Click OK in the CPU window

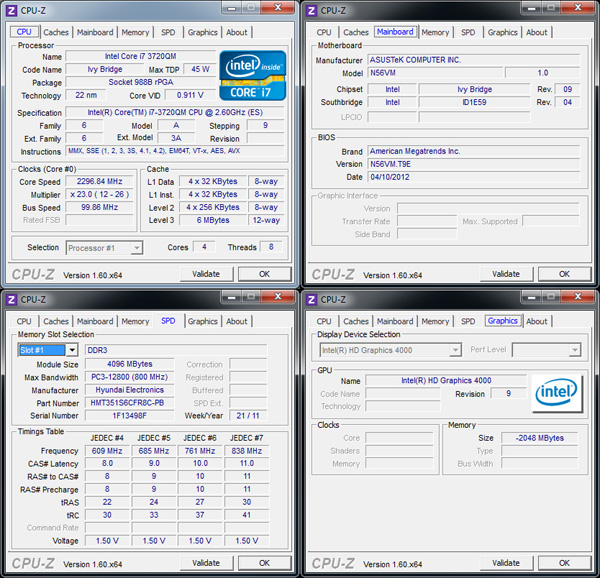pyautogui.click(x=264, y=274)
